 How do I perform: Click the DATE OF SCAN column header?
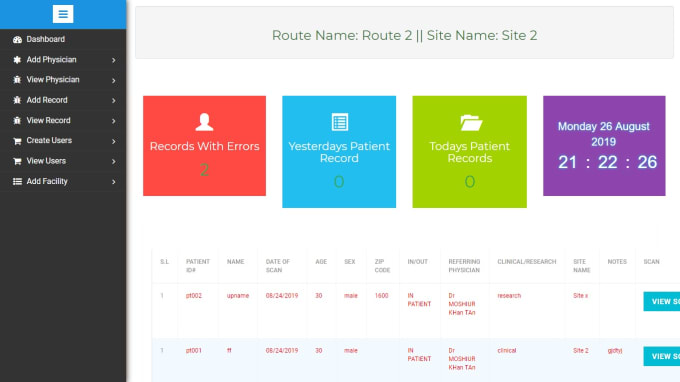[278, 266]
